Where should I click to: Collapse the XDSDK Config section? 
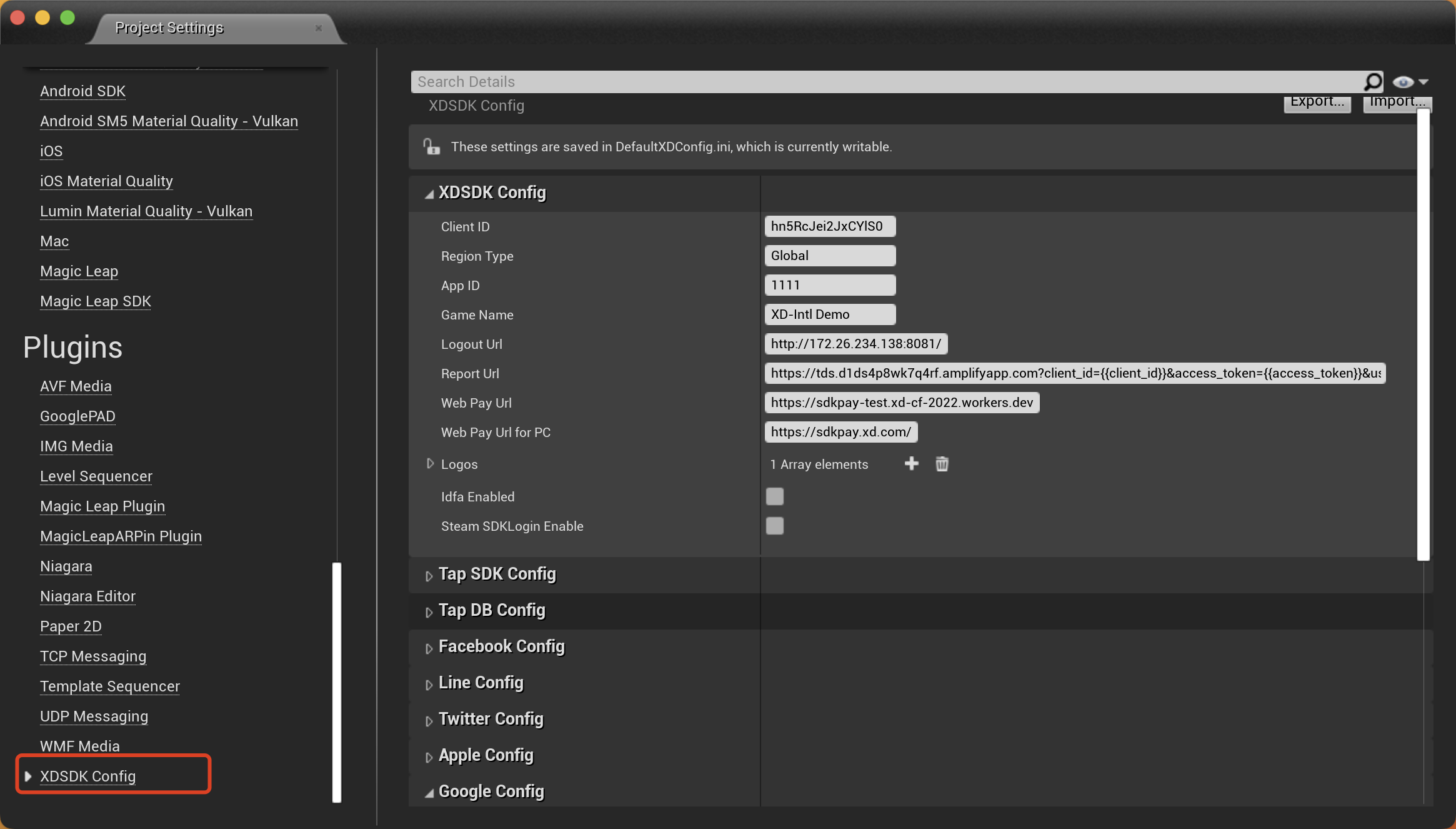tap(429, 194)
